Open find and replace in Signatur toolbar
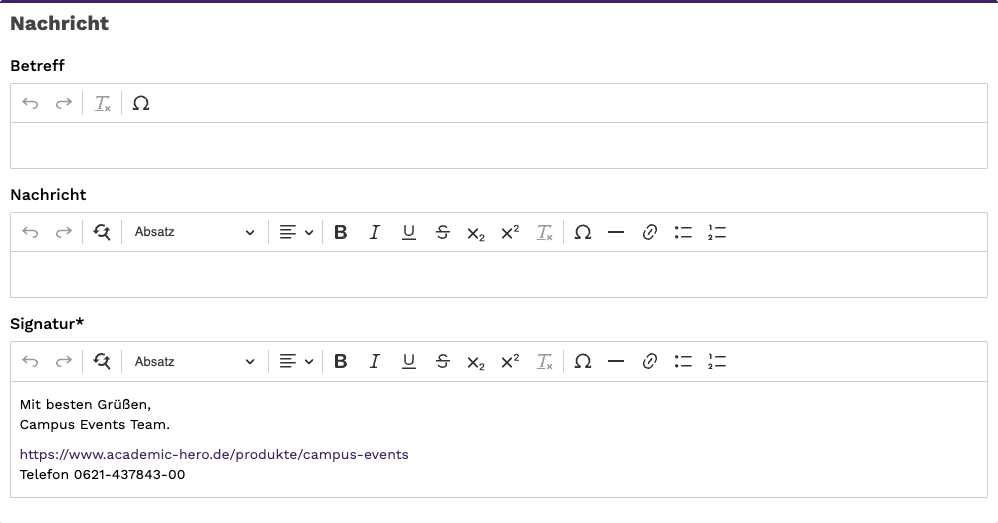Viewport: 998px width, 523px height. (102, 361)
